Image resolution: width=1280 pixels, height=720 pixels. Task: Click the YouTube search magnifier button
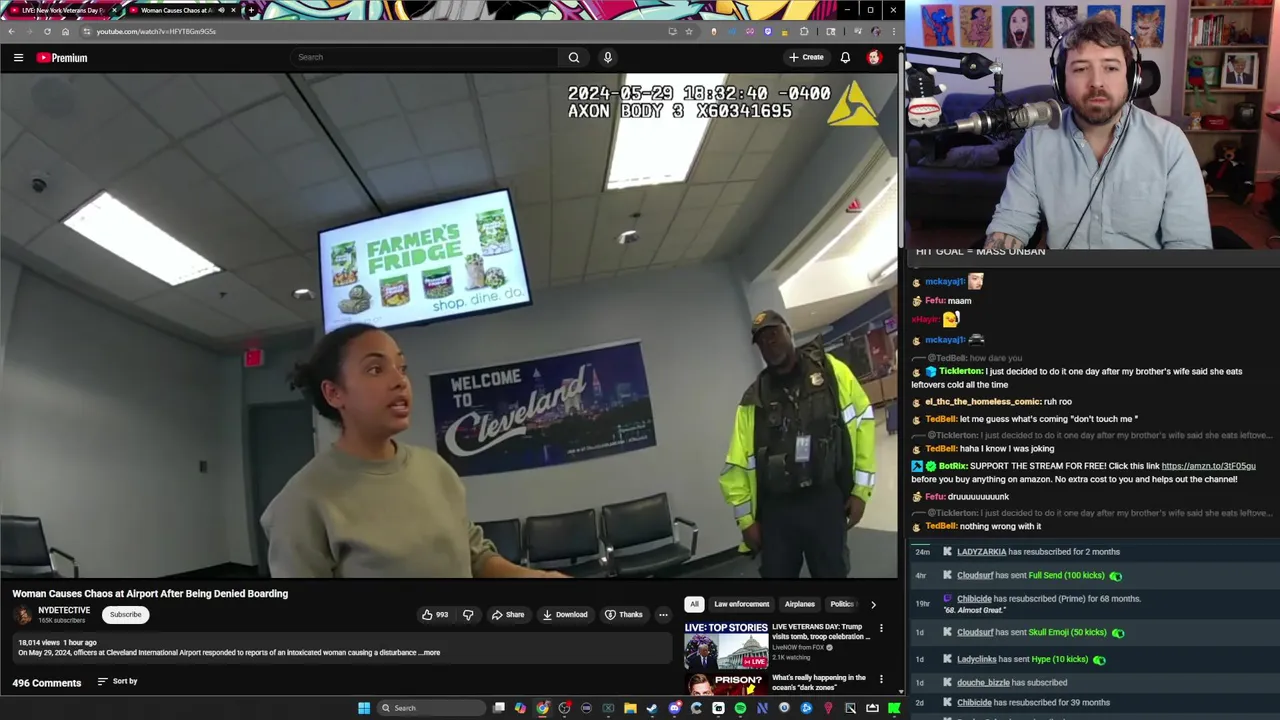(x=574, y=57)
